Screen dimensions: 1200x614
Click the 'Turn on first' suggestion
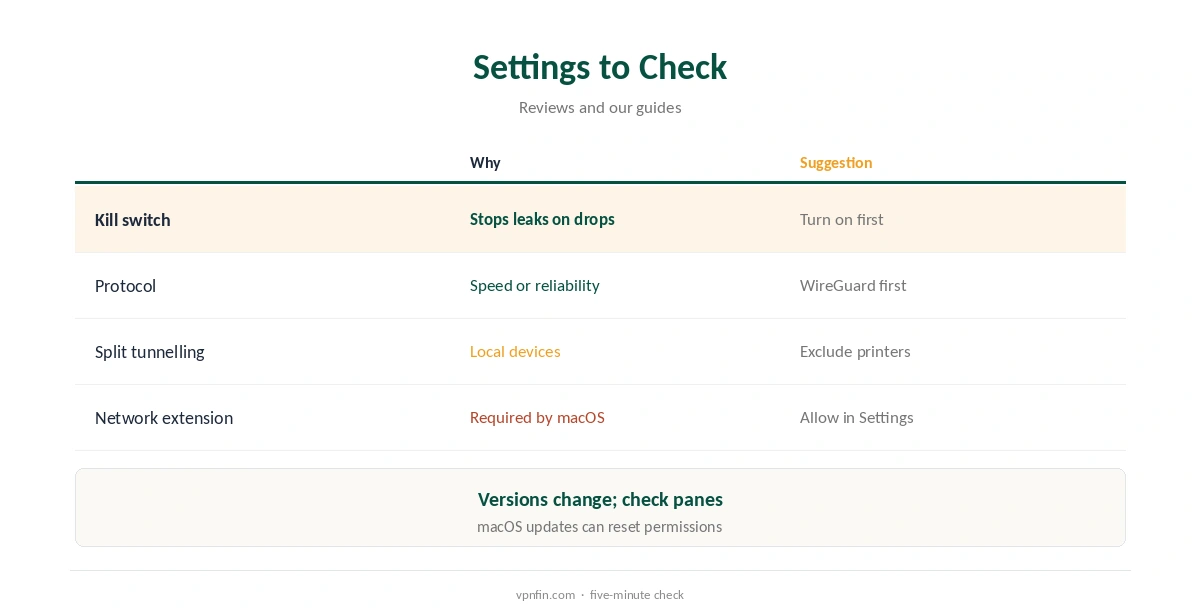(x=841, y=219)
